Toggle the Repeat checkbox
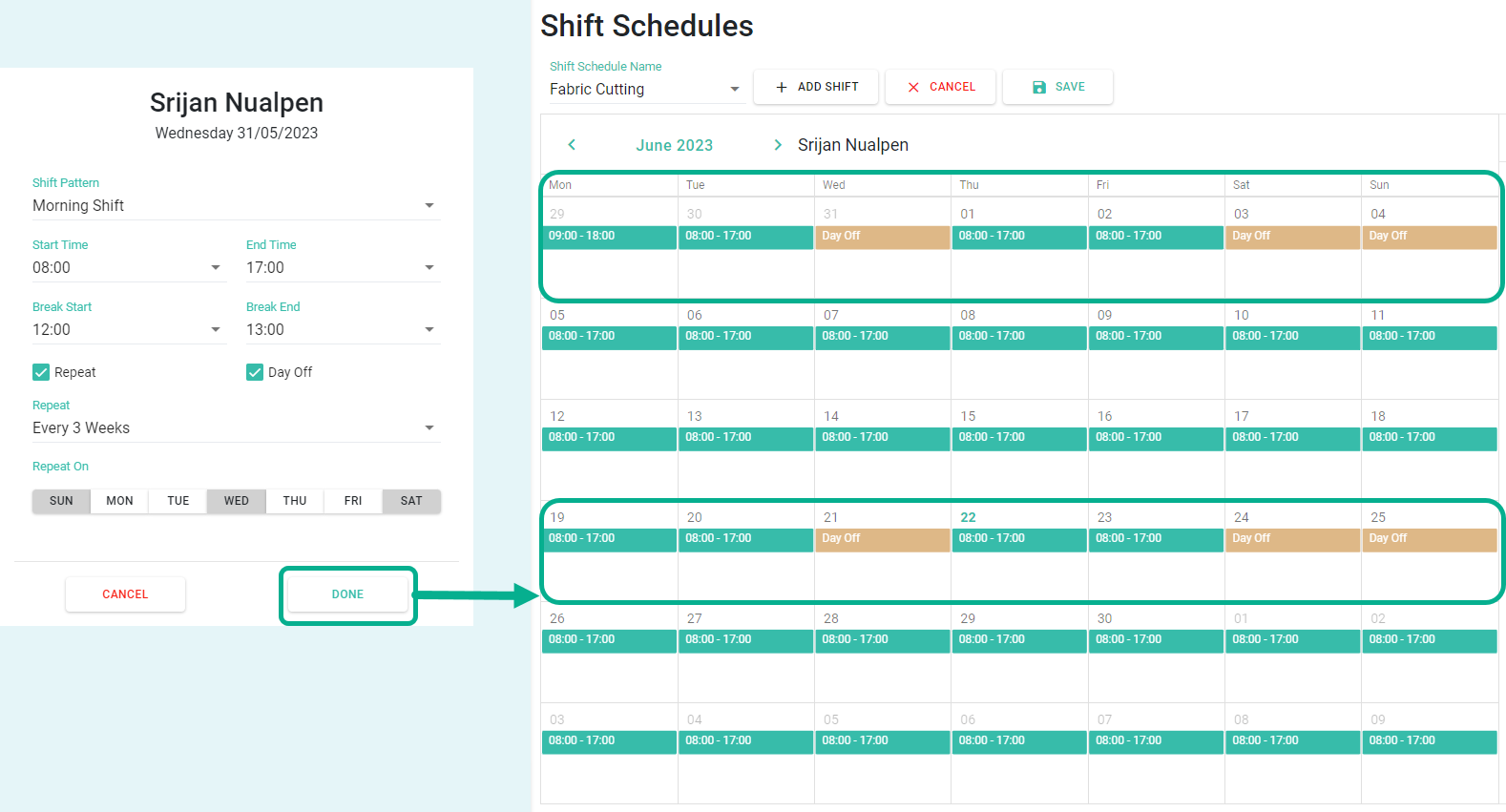 (41, 372)
